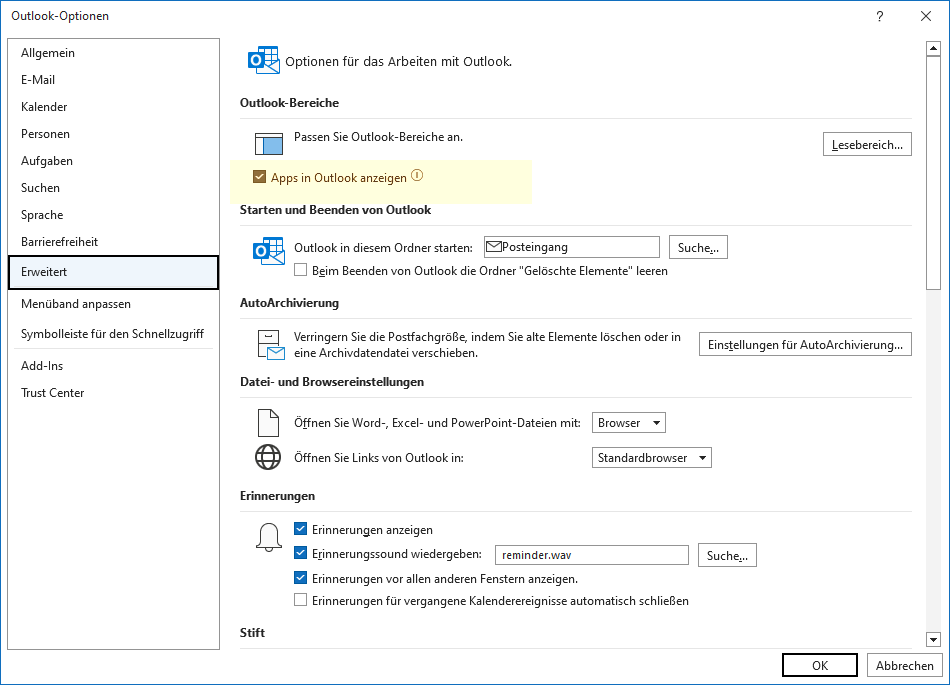This screenshot has width=950, height=685.
Task: Click the AutoArchivierung archive box icon
Action: point(270,345)
